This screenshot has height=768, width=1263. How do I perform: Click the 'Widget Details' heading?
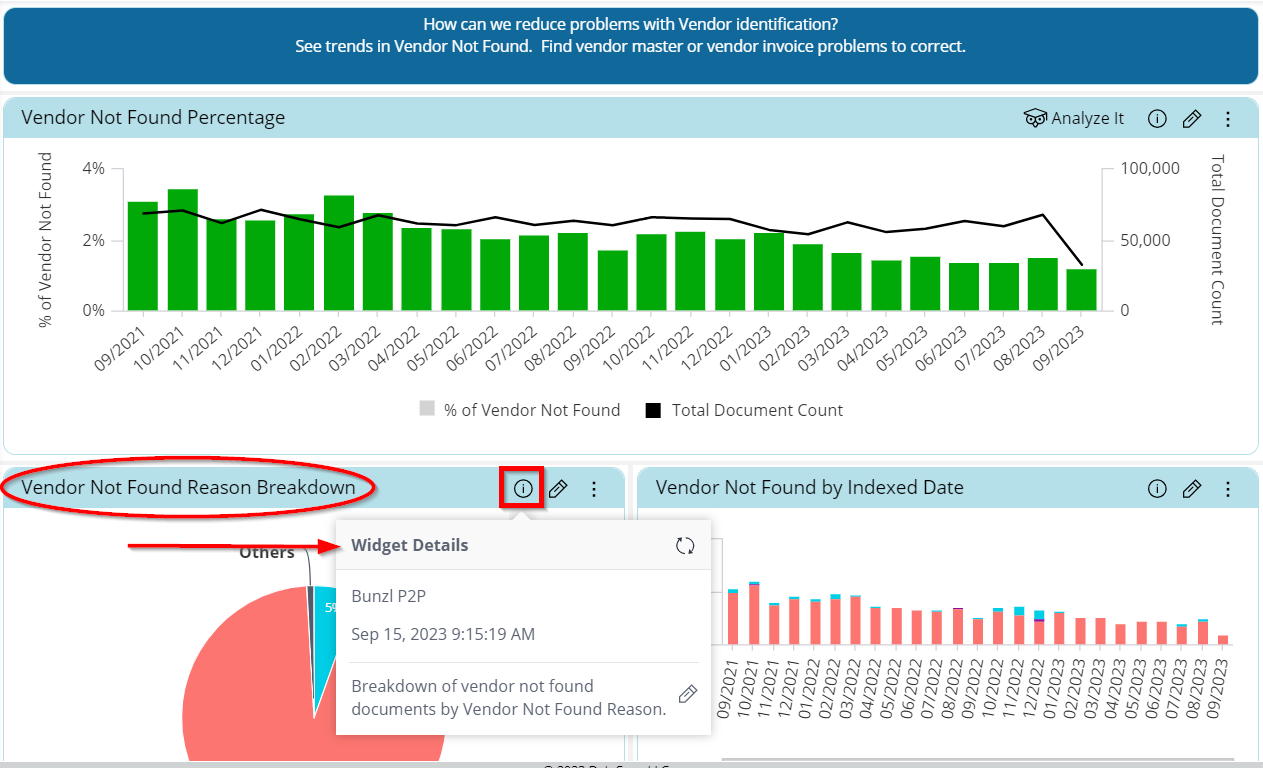409,546
